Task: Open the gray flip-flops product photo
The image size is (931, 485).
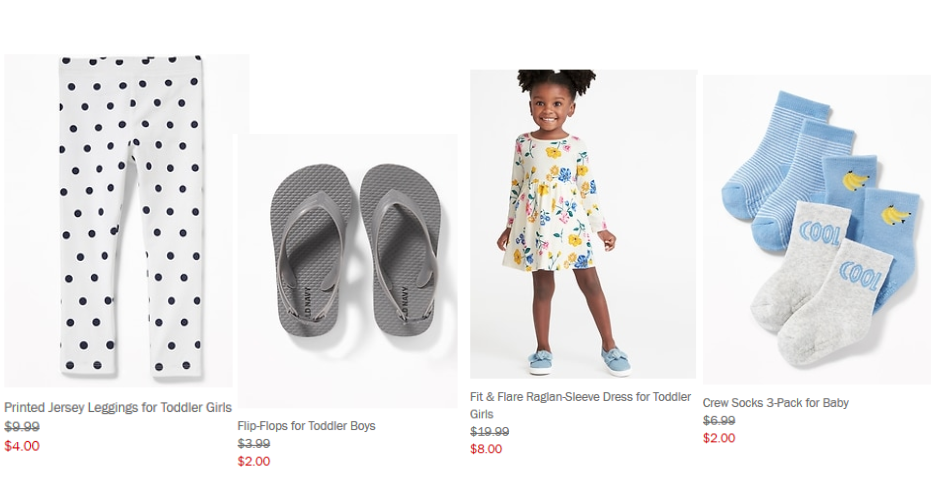Action: [347, 270]
